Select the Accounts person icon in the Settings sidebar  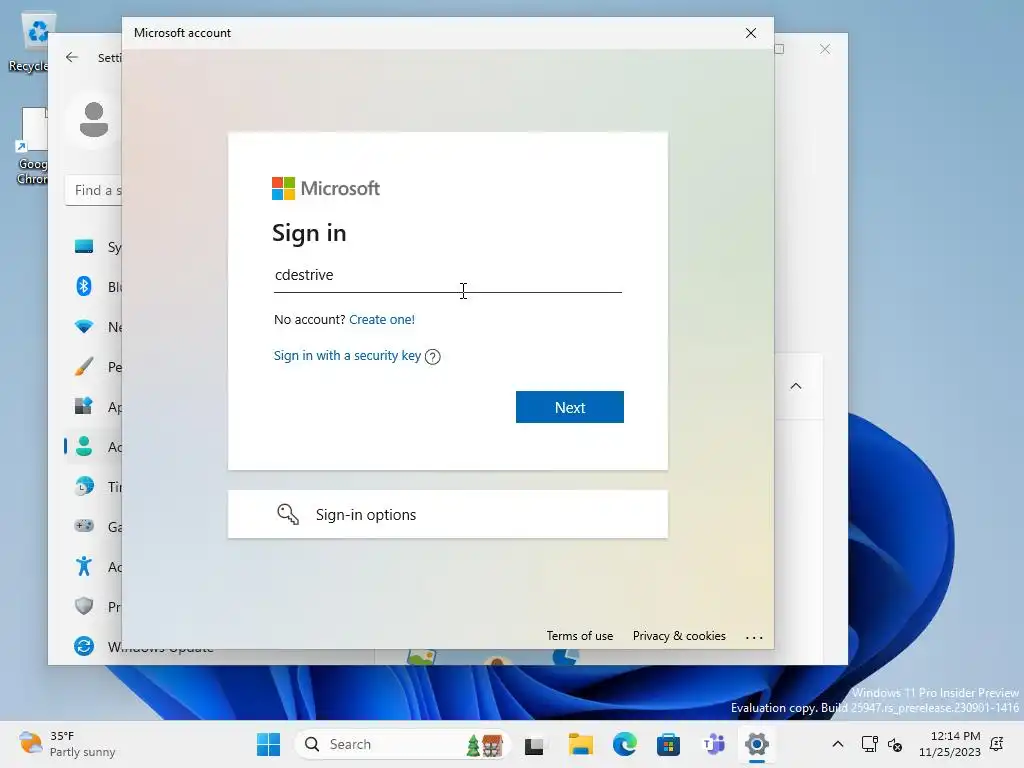[x=84, y=446]
